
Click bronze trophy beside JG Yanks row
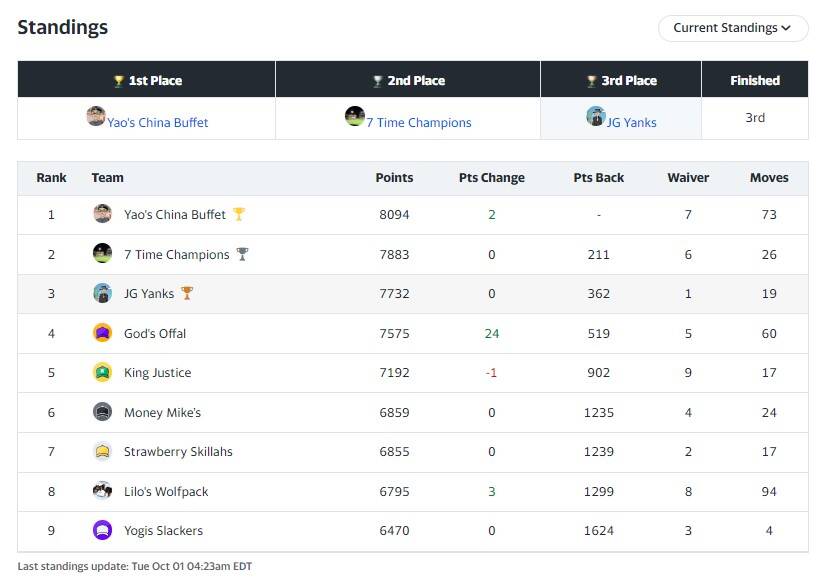[187, 293]
